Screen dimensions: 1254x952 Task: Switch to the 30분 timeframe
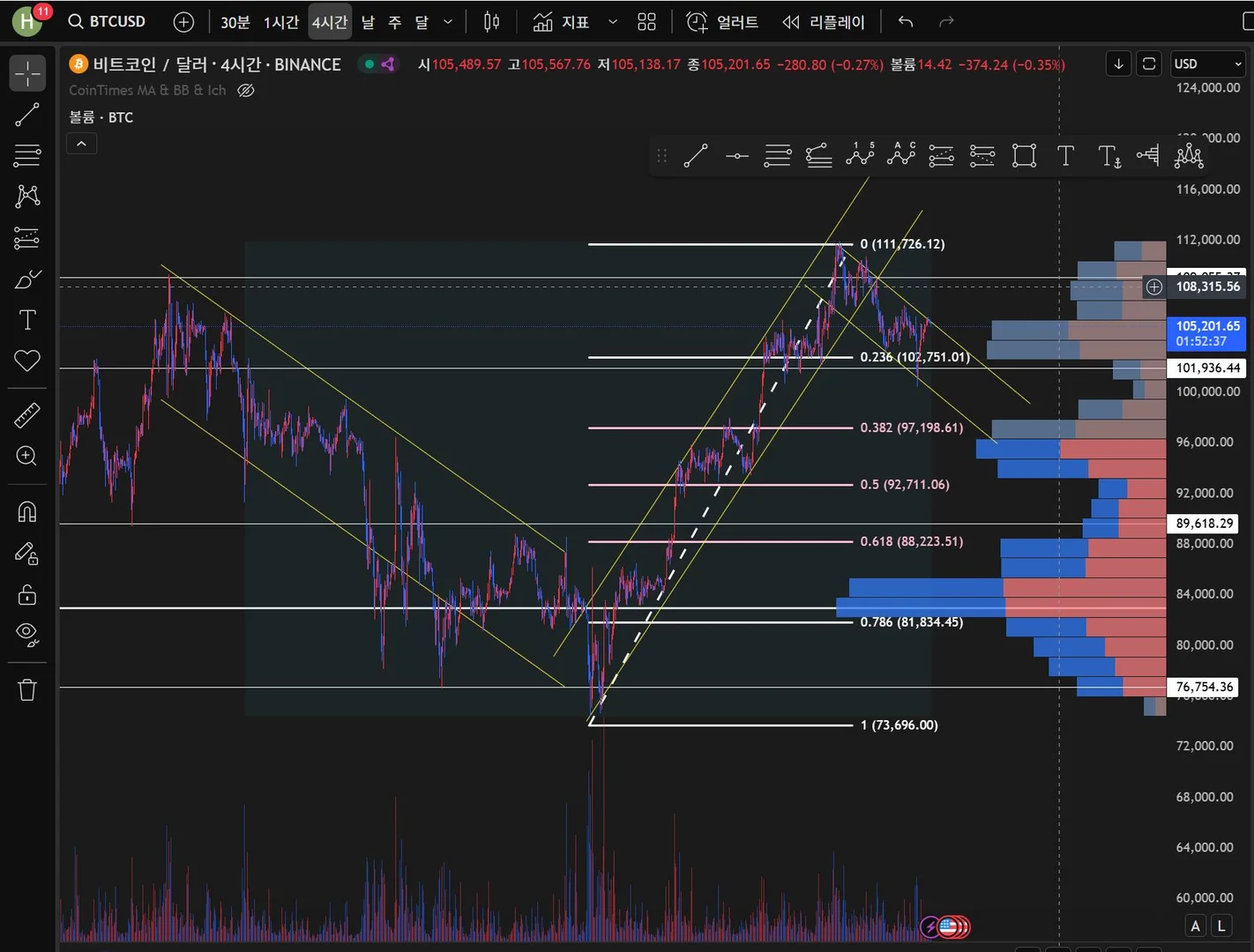coord(235,22)
